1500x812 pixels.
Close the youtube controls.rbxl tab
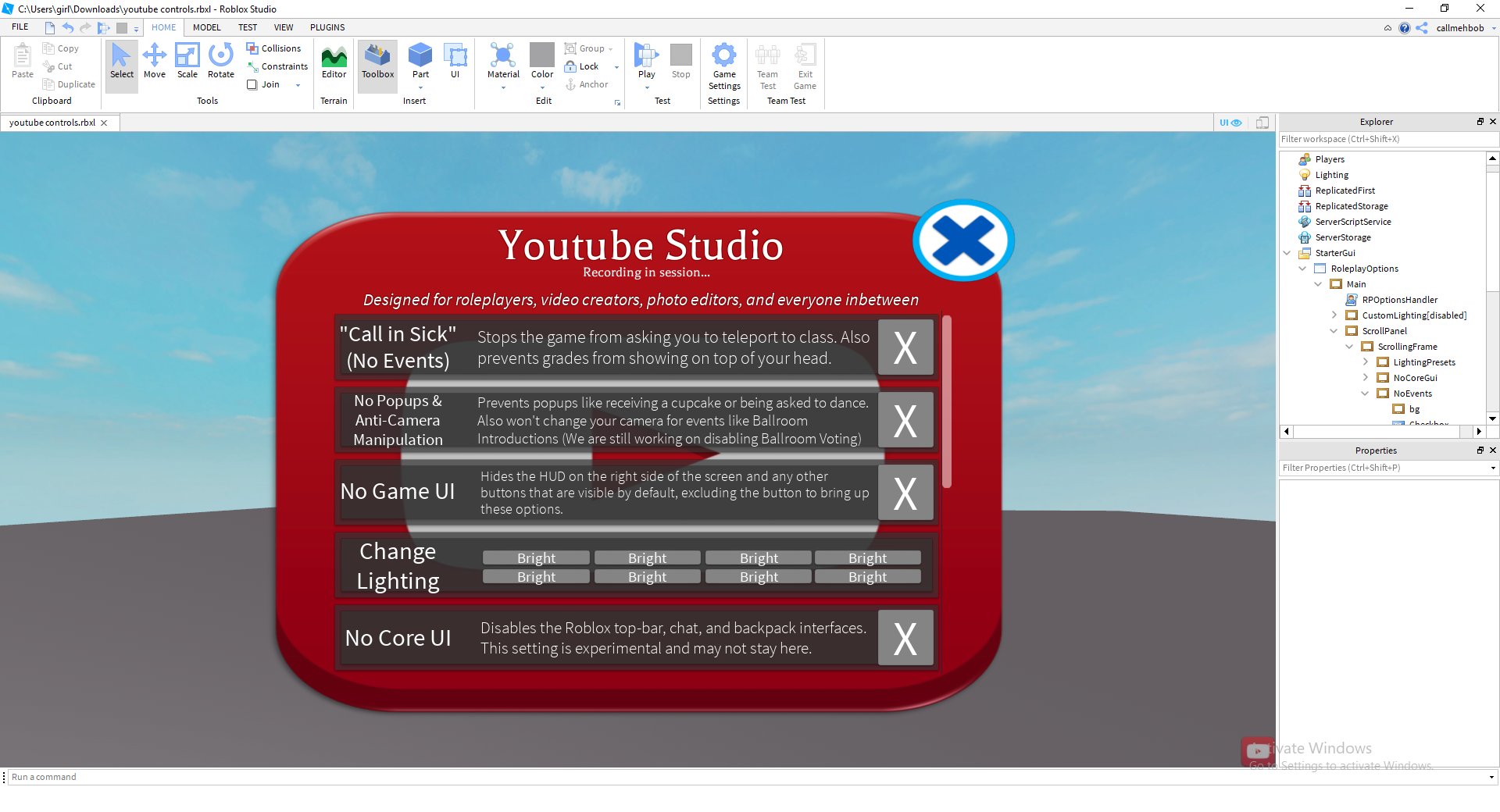click(104, 123)
